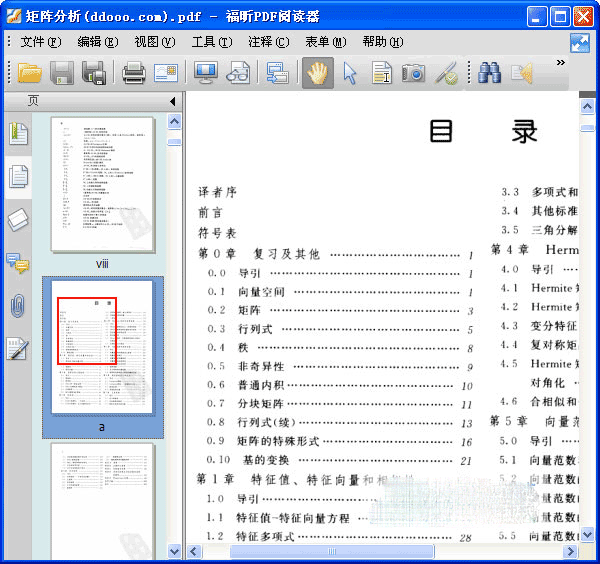Click contents entry 0.9 矩阵的特殊形式

pyautogui.click(x=341, y=442)
